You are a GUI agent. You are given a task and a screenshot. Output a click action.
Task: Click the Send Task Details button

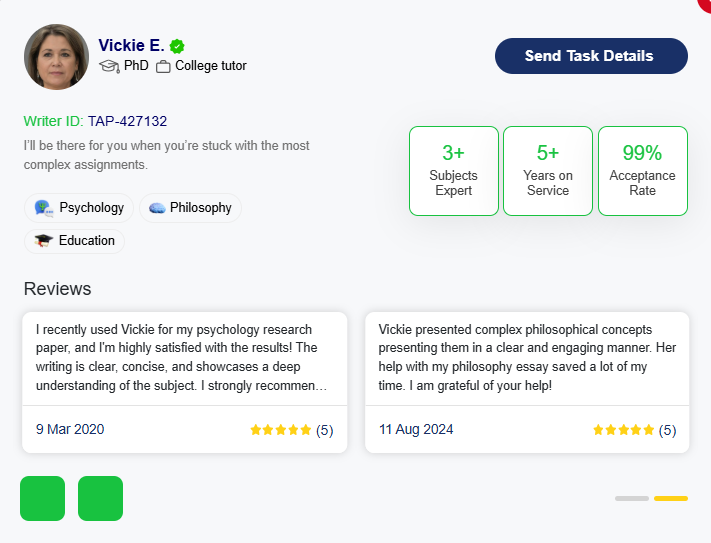[591, 56]
